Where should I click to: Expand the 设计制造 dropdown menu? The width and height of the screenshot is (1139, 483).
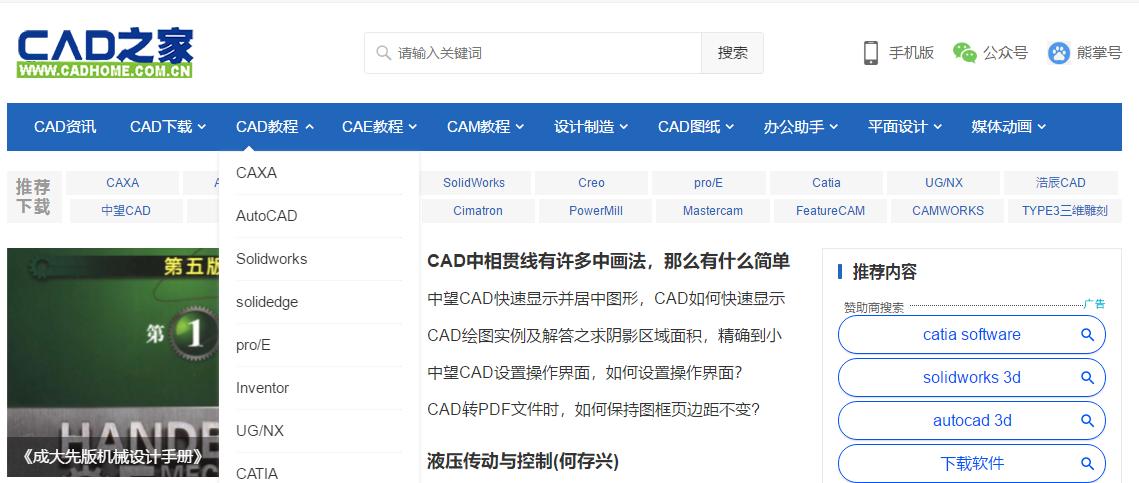[591, 127]
